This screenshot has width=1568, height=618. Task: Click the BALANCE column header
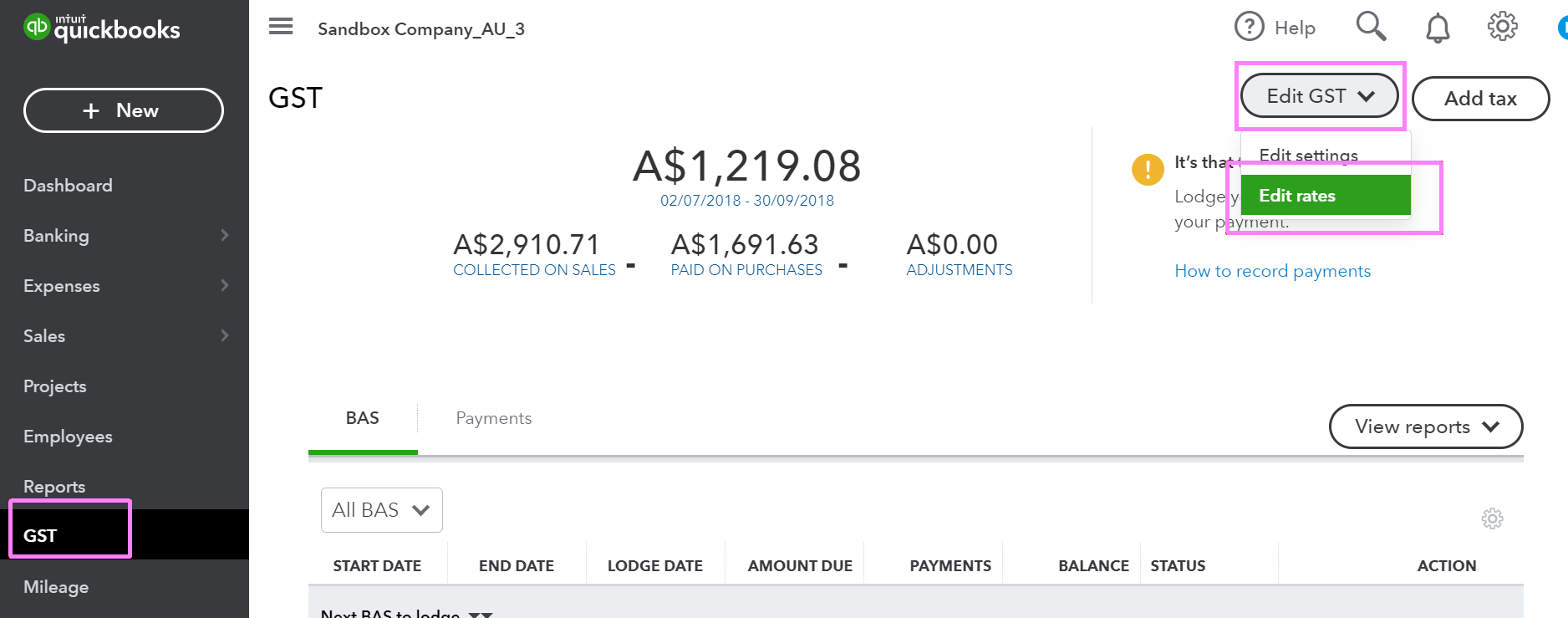(1093, 566)
